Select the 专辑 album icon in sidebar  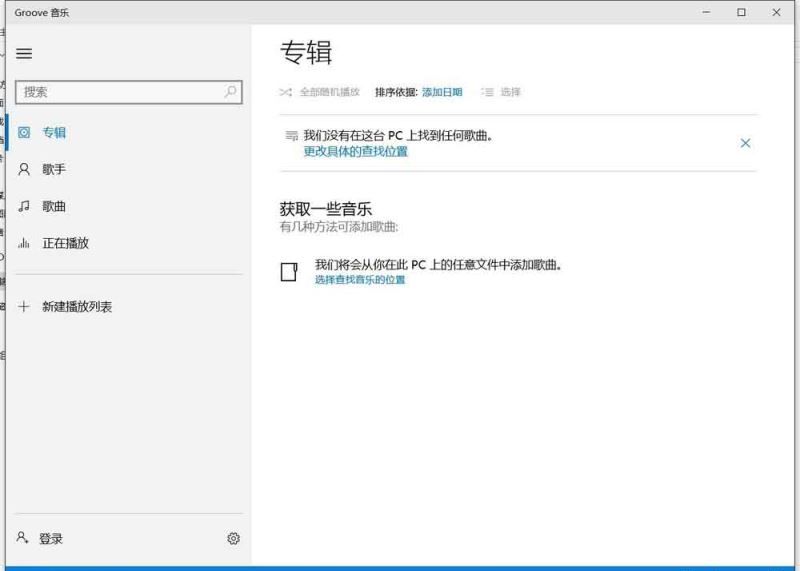[x=24, y=132]
